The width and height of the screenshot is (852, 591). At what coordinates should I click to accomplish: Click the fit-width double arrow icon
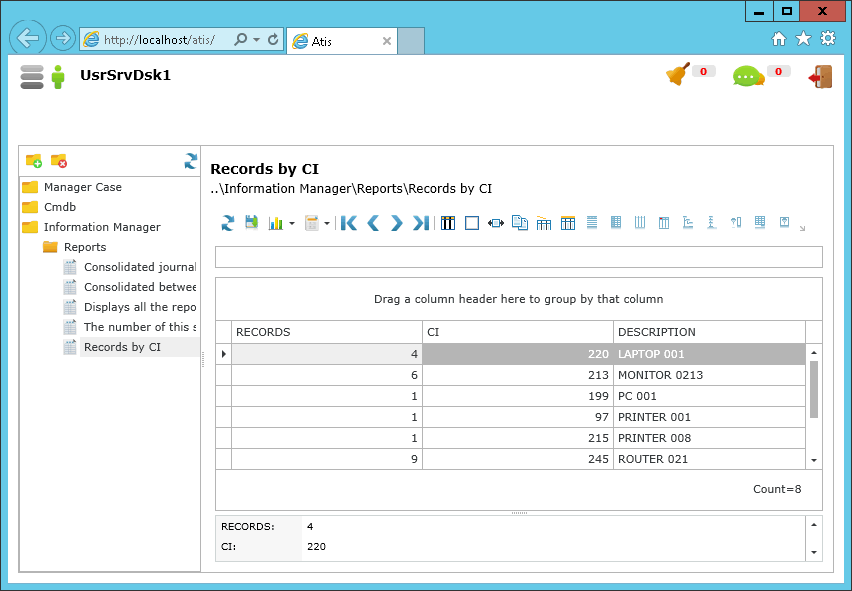pyautogui.click(x=496, y=223)
